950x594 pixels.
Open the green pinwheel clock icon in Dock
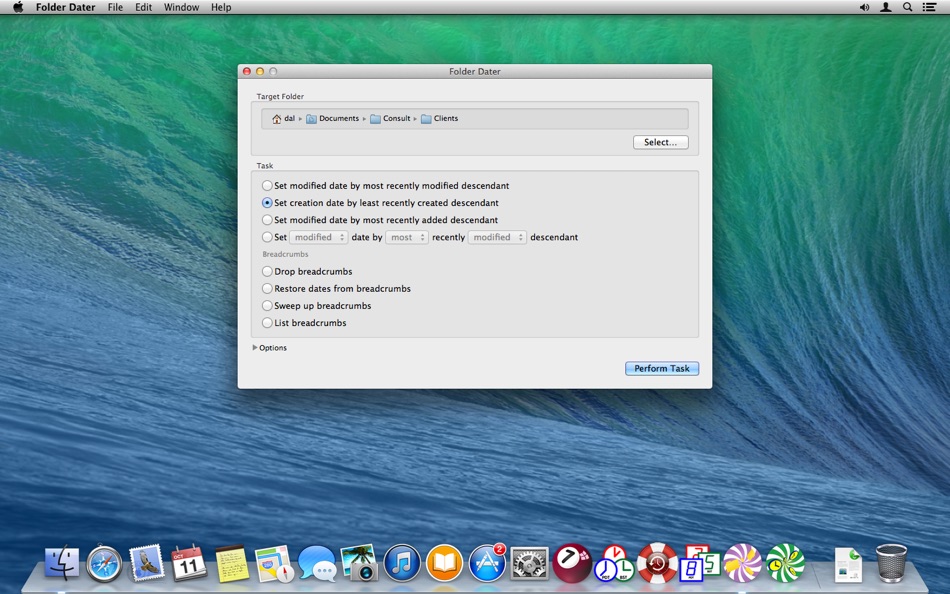click(x=785, y=563)
